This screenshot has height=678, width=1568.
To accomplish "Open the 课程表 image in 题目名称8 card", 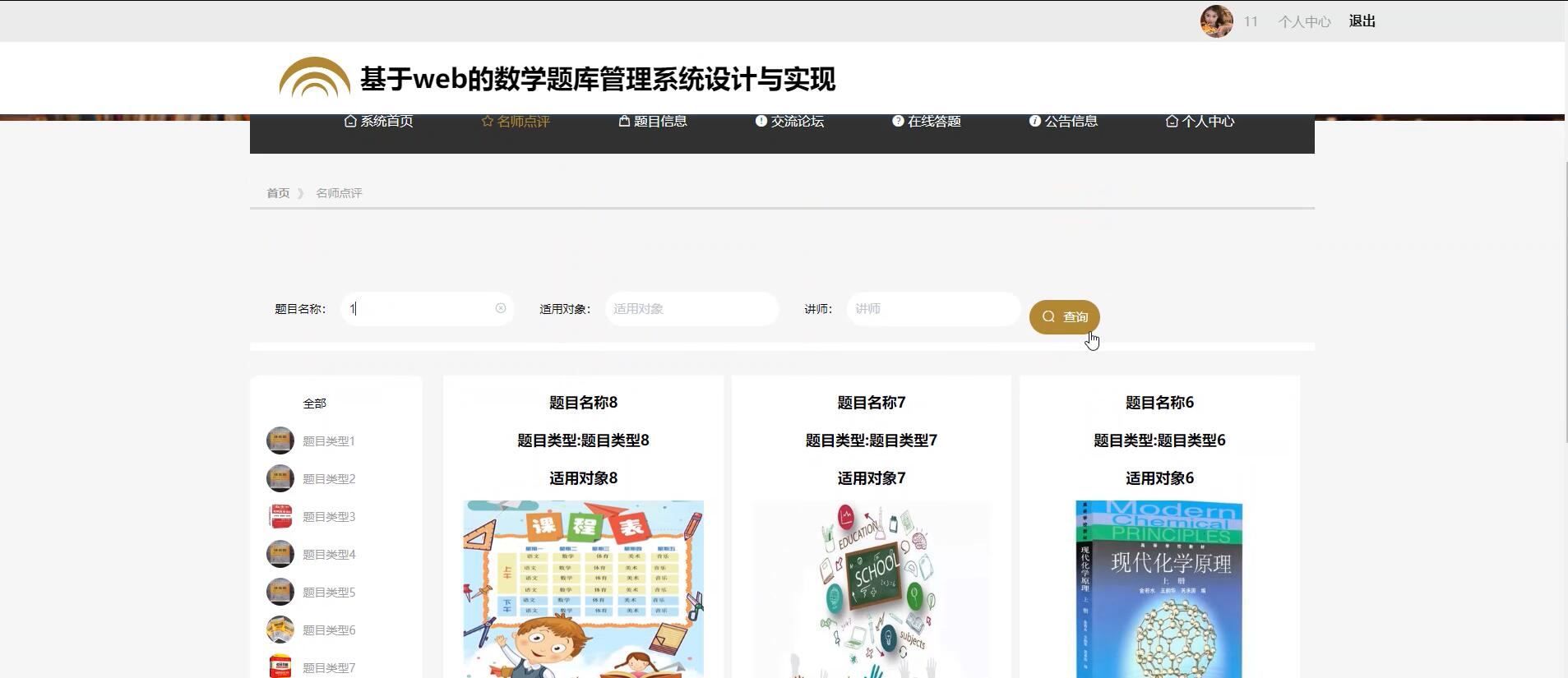I will click(x=584, y=589).
